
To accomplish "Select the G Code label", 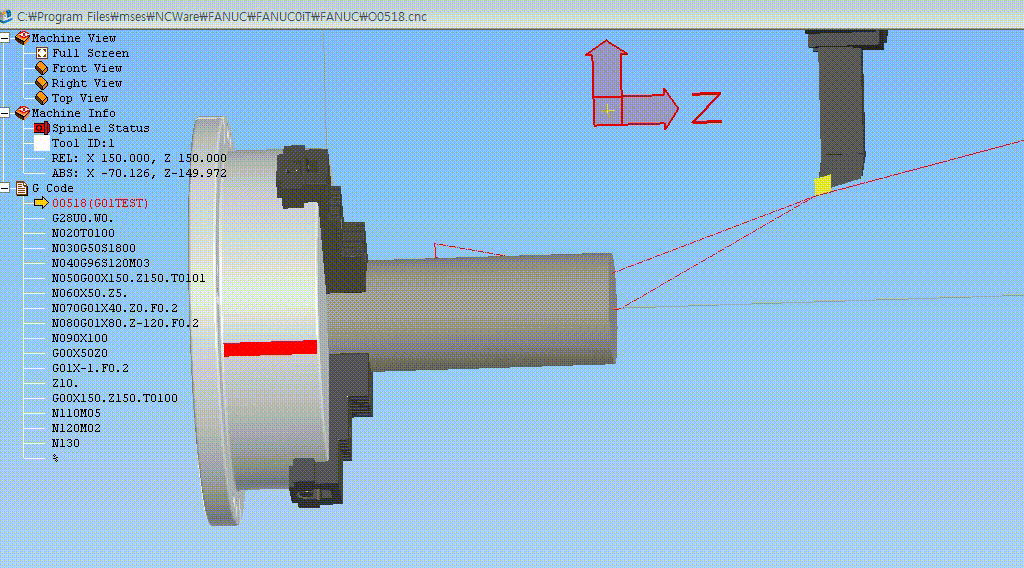I will click(x=52, y=188).
